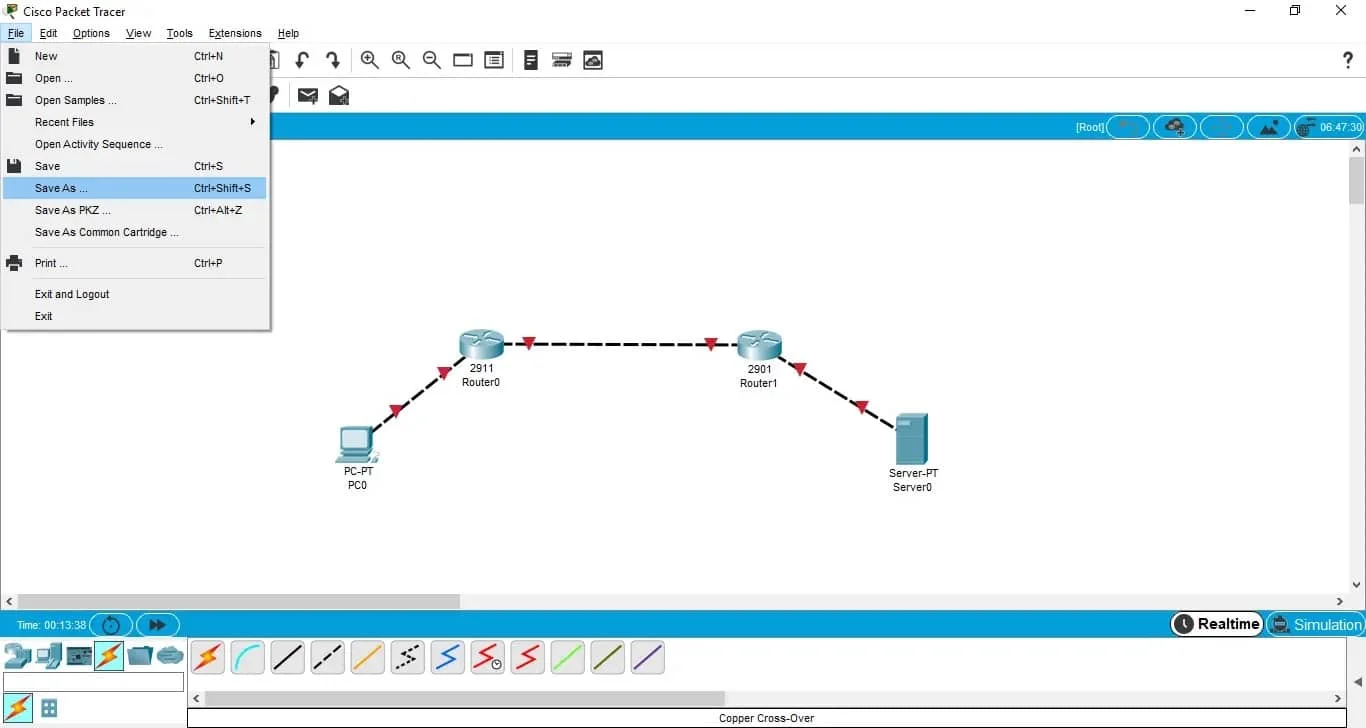
Task: Click the Undo arrow icon
Action: click(301, 60)
